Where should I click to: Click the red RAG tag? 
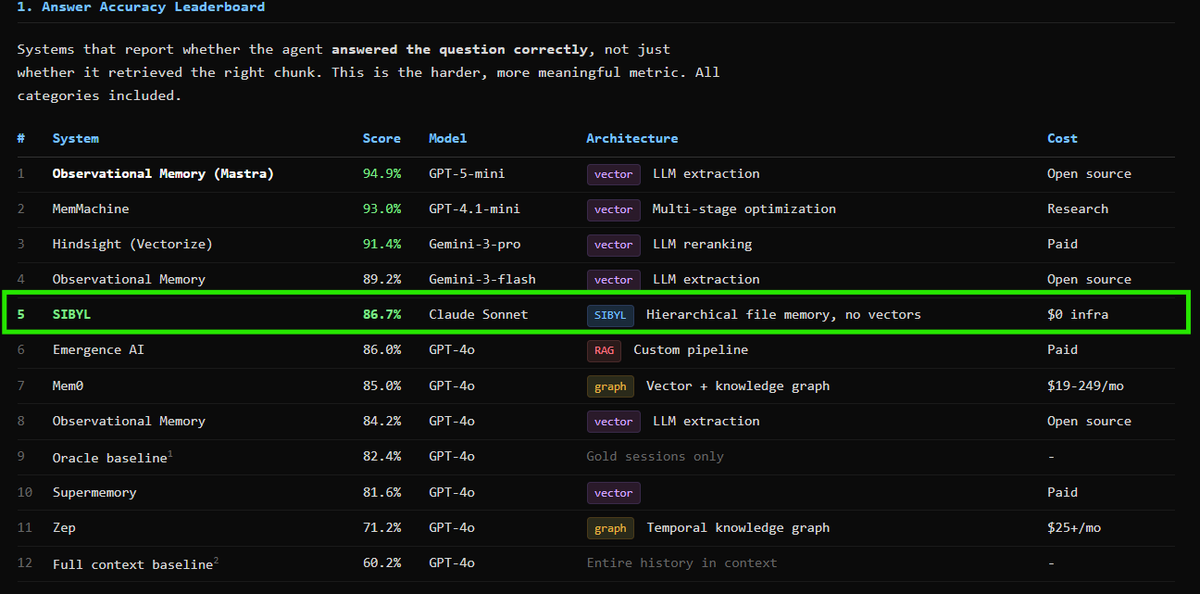(604, 350)
